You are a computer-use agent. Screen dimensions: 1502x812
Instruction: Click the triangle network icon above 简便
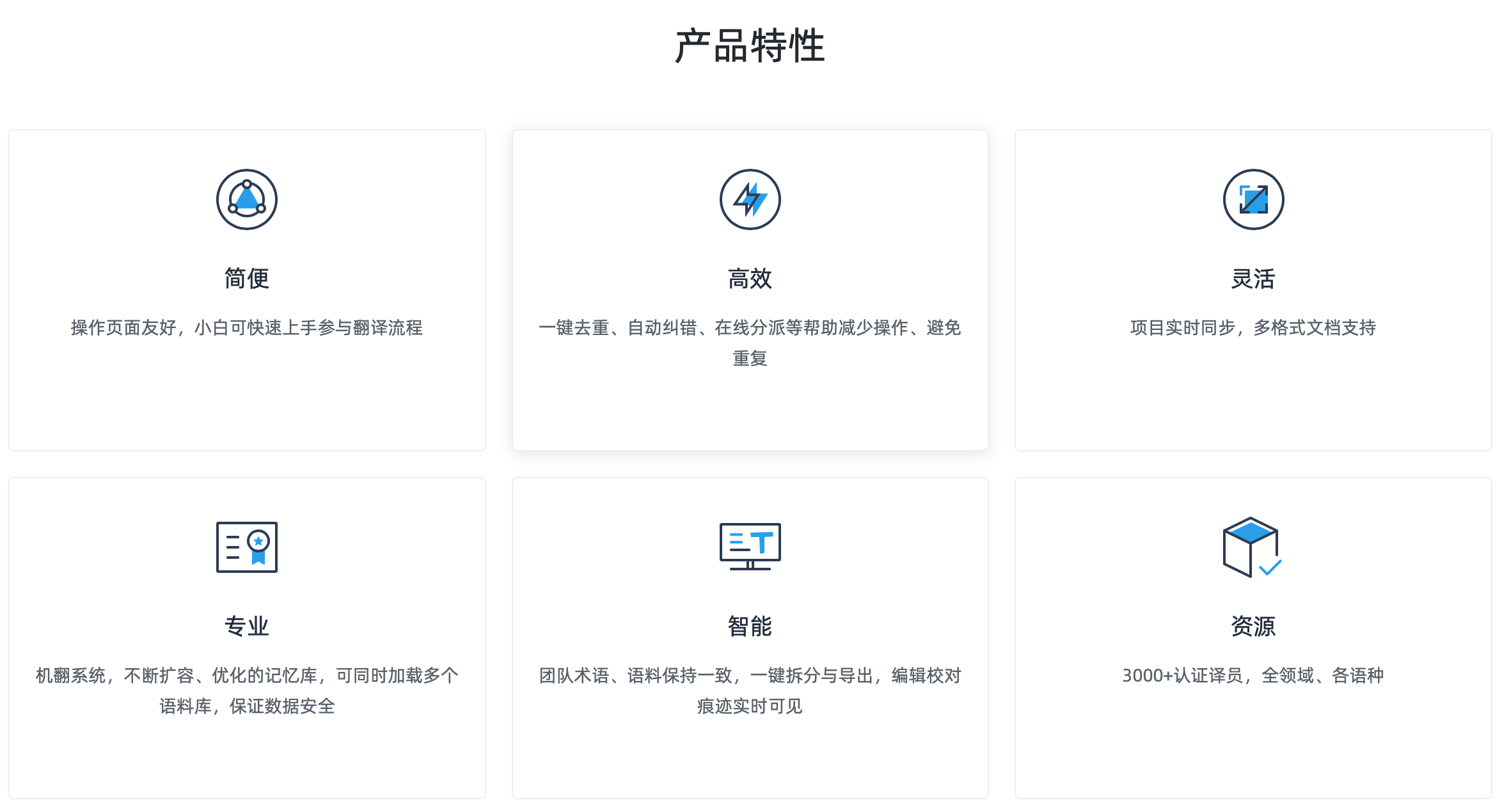coord(247,199)
